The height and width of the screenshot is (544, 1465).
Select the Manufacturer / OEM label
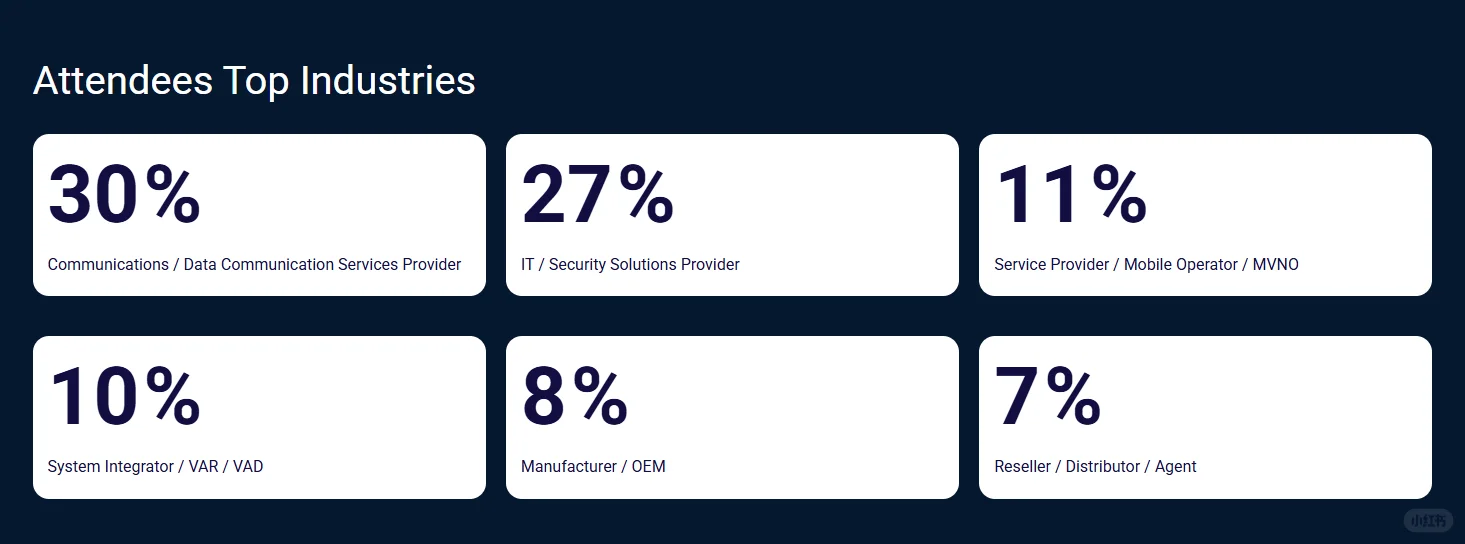tap(593, 467)
